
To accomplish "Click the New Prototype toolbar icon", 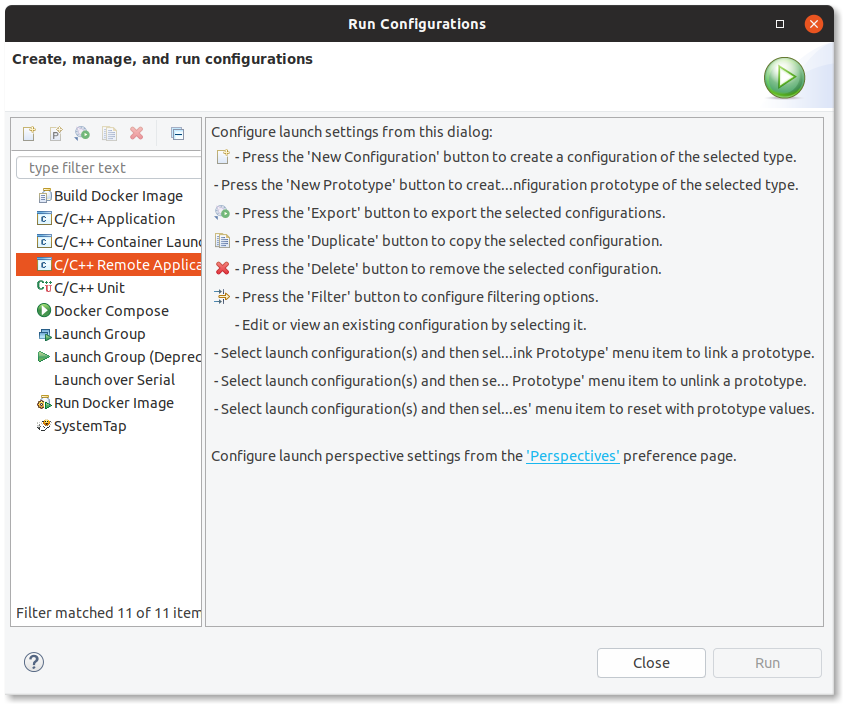I will tap(56, 133).
